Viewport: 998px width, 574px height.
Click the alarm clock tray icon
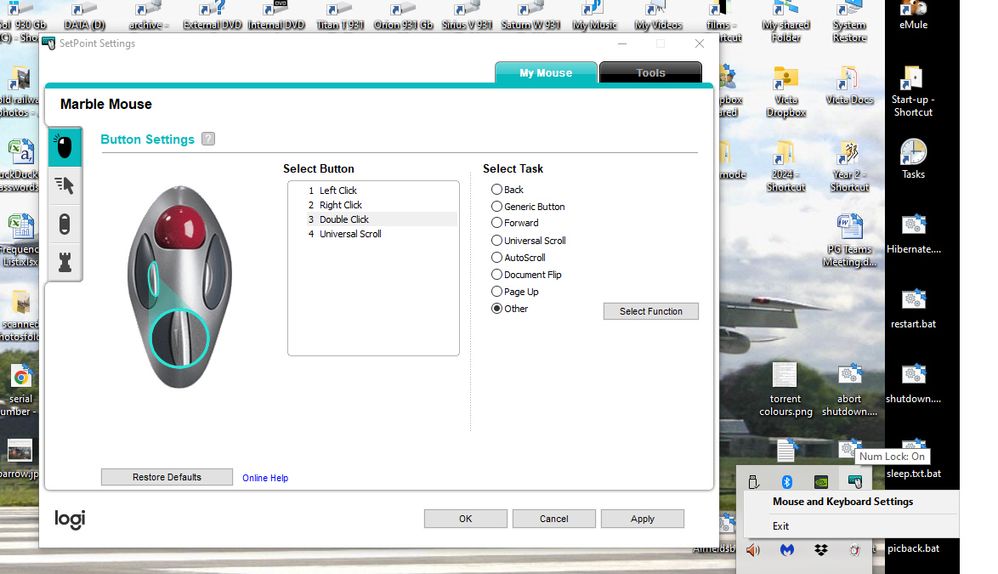[x=855, y=549]
